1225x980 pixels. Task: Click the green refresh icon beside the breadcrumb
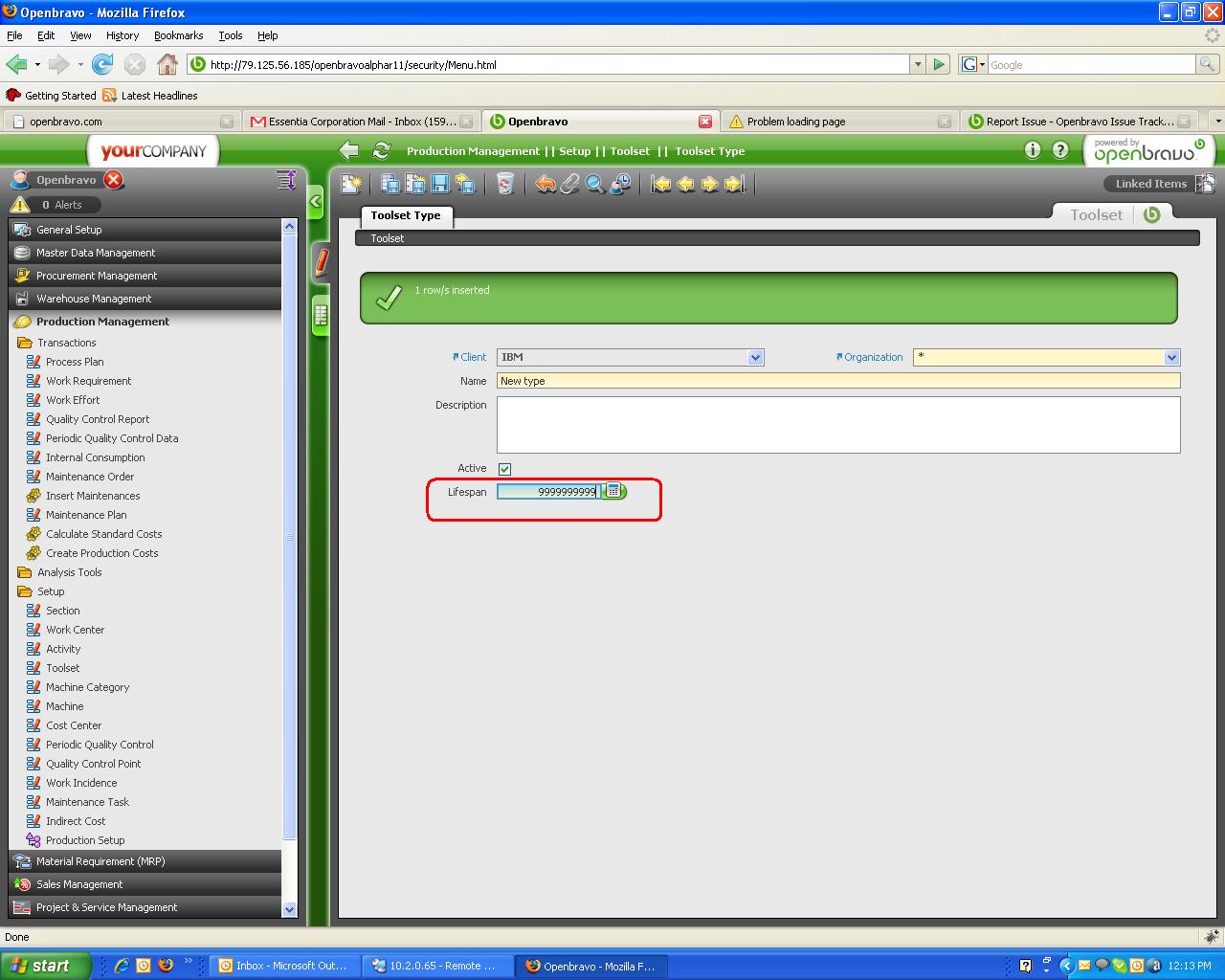pos(382,150)
